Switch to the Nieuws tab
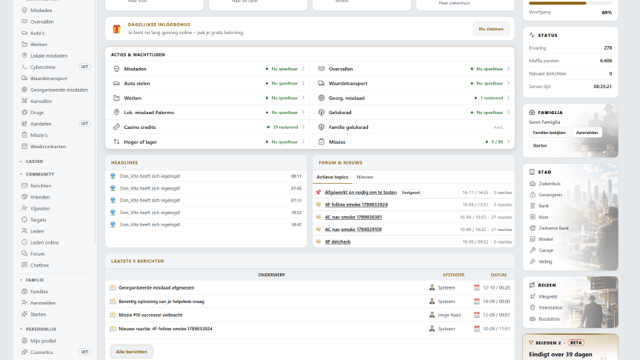640x360 pixels. click(364, 177)
